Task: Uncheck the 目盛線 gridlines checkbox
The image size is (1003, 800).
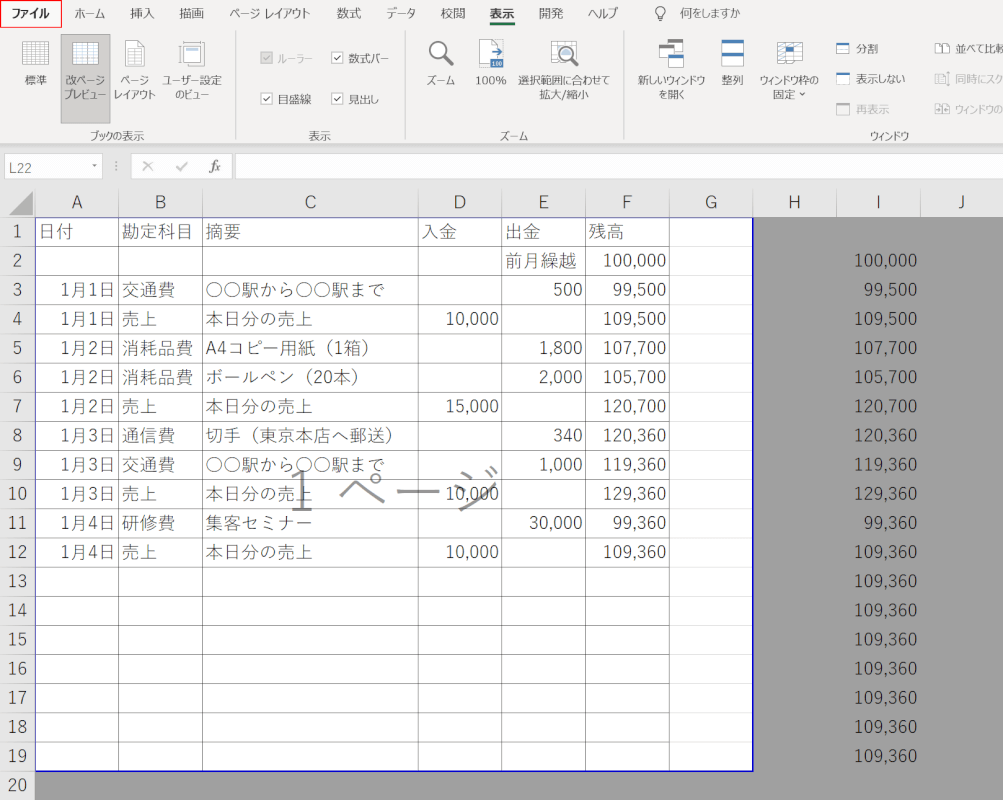Action: (x=267, y=99)
